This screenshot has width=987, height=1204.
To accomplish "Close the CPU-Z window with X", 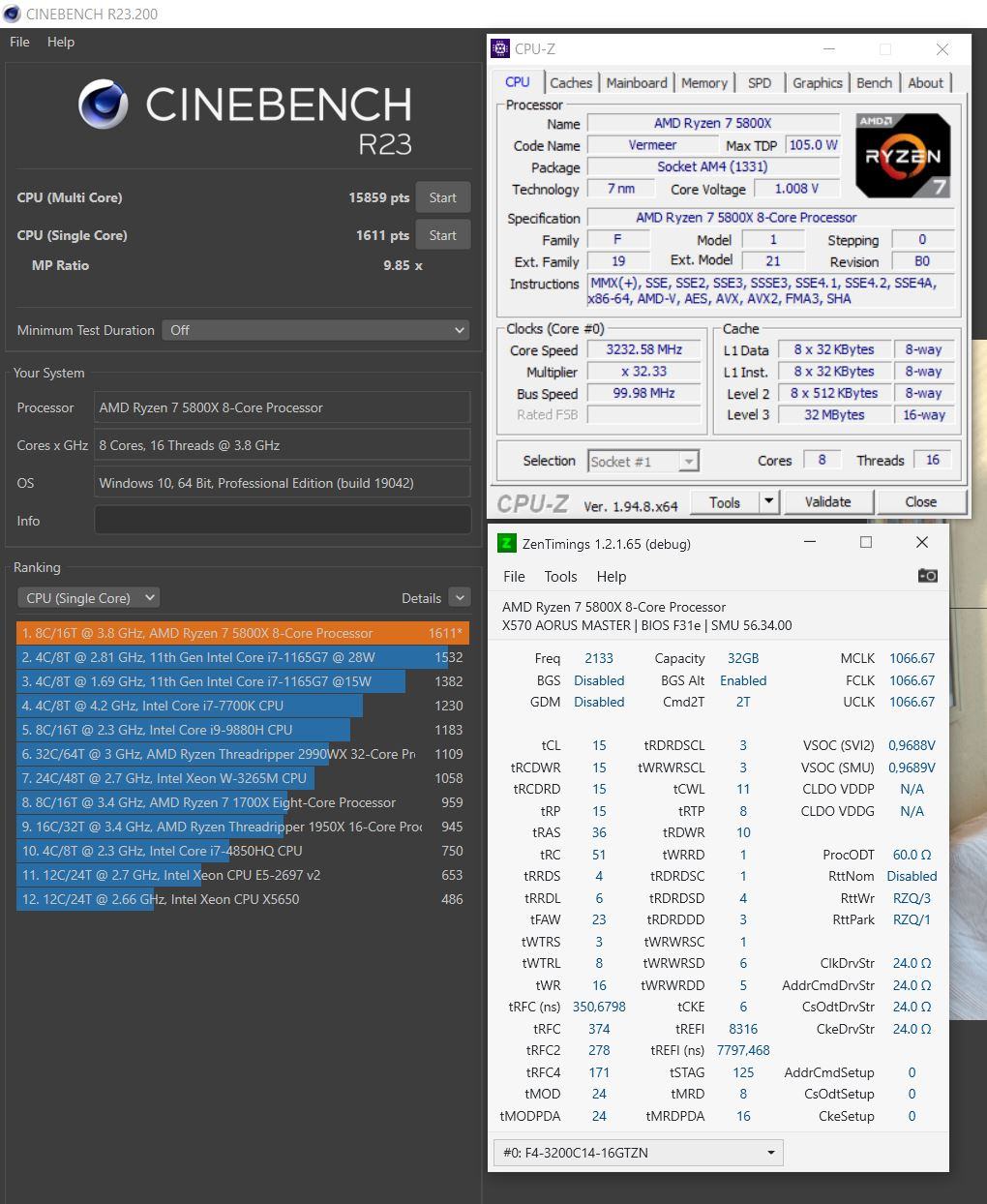I will tap(942, 49).
